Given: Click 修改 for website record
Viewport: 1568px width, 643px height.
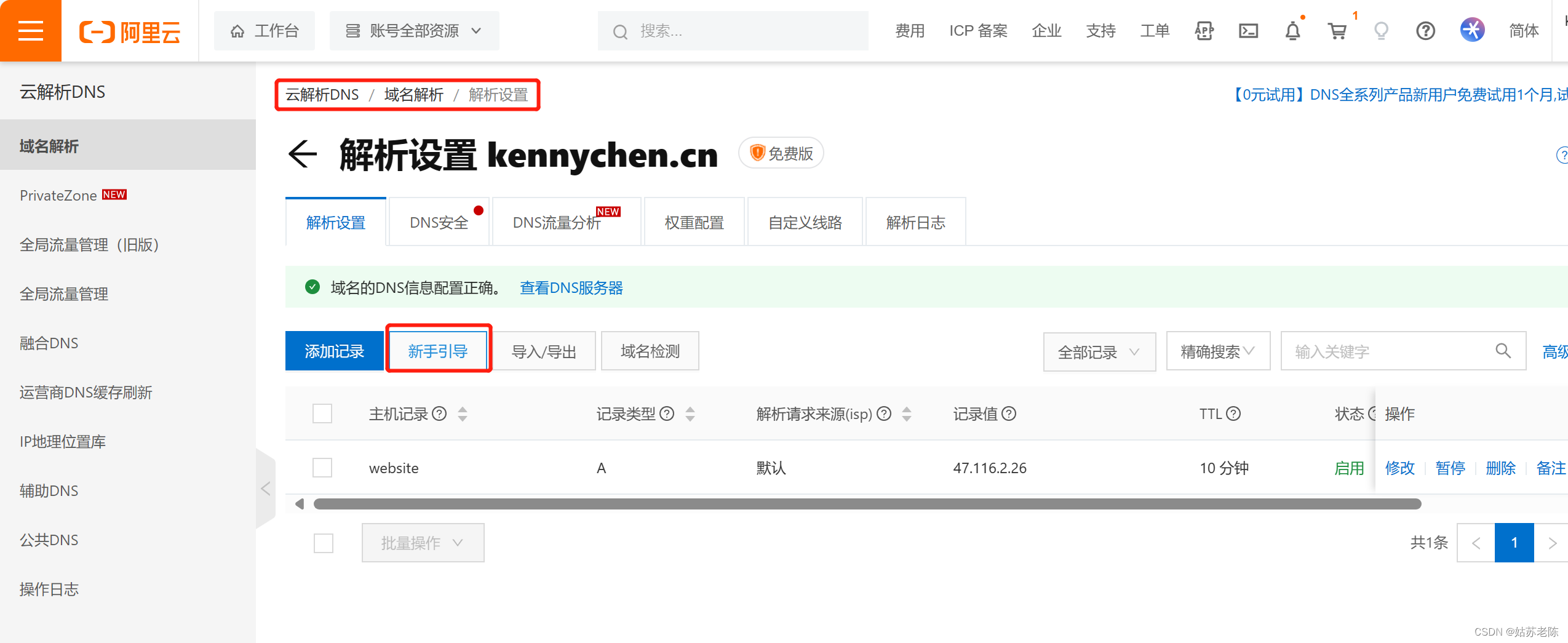Looking at the screenshot, I should 1399,468.
